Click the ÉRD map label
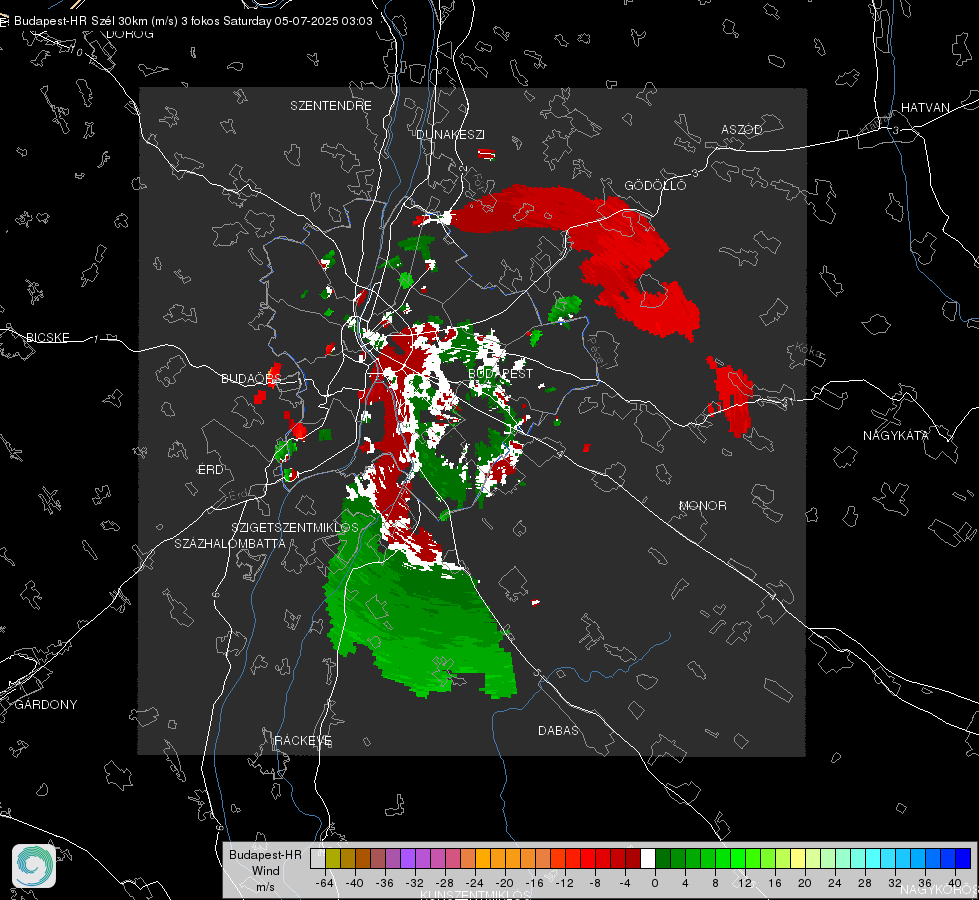 point(210,470)
